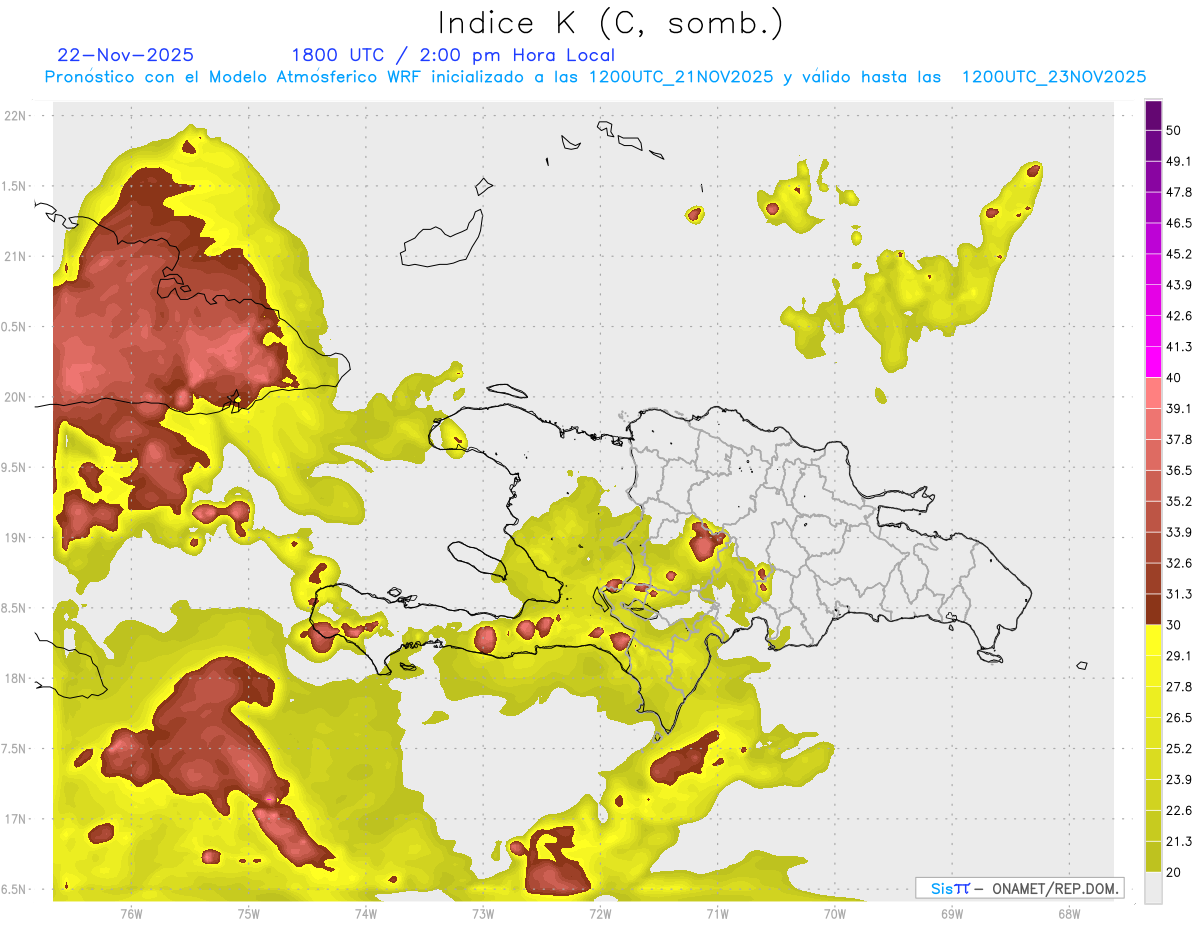Click the "75W" longitude label
Viewport: 1200px width, 927px height.
[x=249, y=913]
